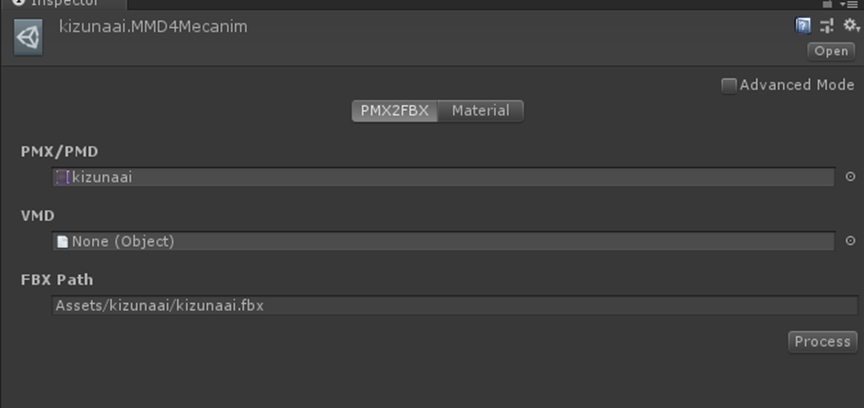Click the Process button
The image size is (864, 408).
[x=822, y=342]
